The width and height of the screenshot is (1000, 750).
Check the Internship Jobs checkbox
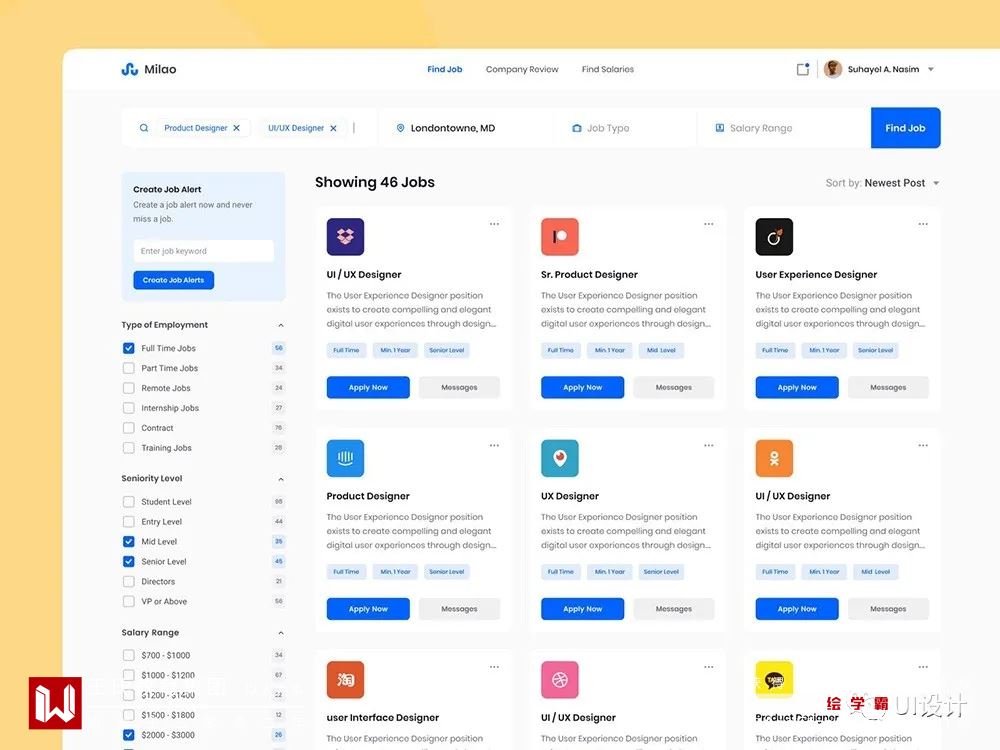(x=129, y=408)
